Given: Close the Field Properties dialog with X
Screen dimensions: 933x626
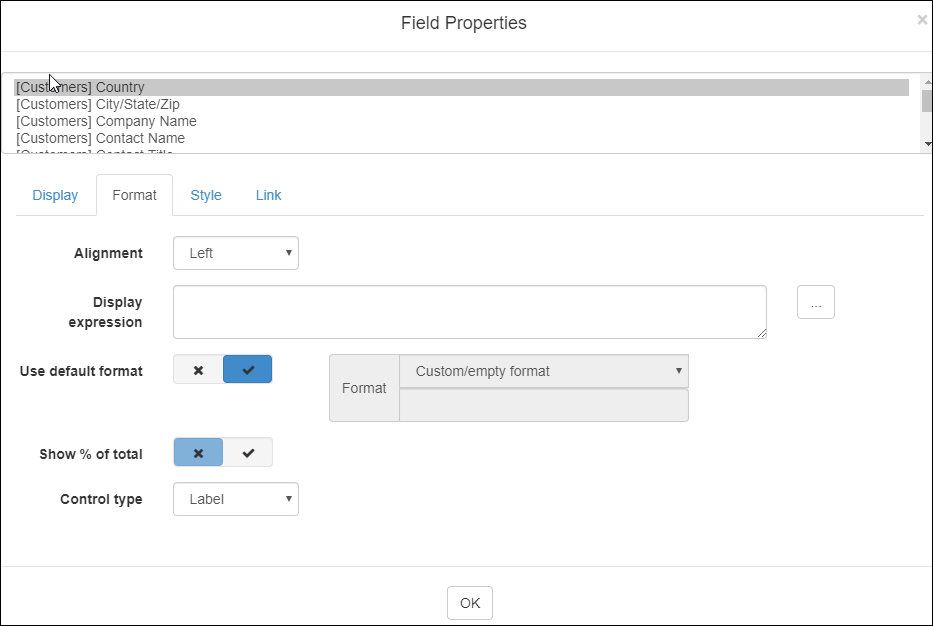Looking at the screenshot, I should (x=921, y=20).
